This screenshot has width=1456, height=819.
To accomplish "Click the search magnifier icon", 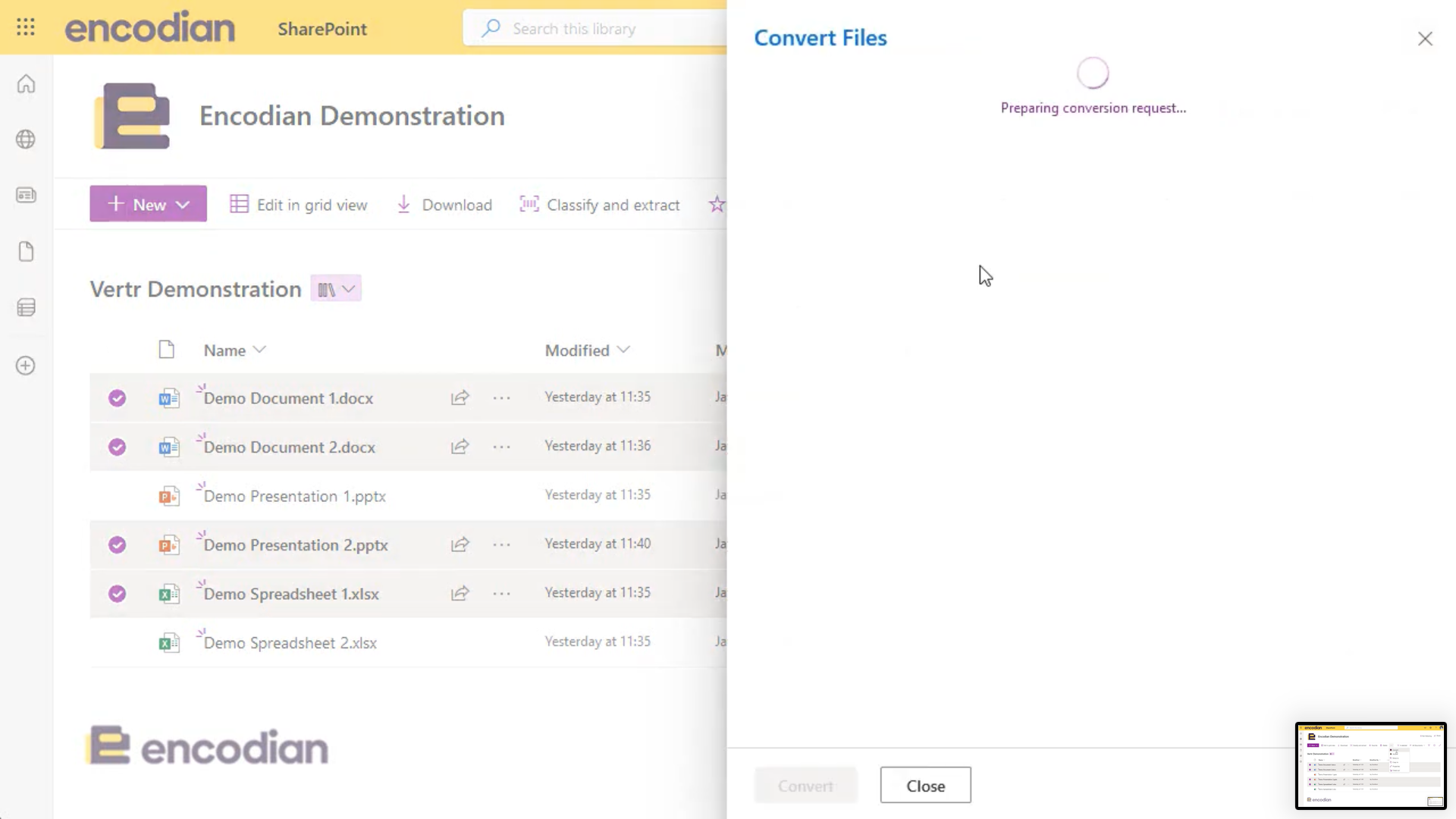I will 491,29.
